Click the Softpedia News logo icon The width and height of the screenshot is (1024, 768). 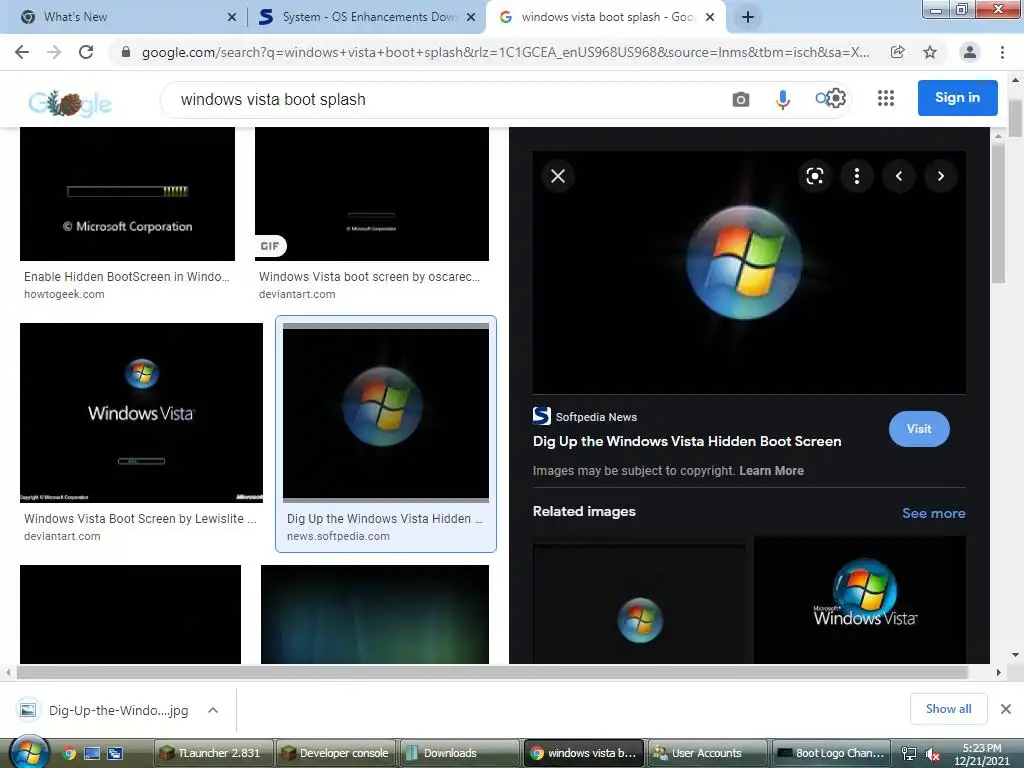[x=541, y=416]
